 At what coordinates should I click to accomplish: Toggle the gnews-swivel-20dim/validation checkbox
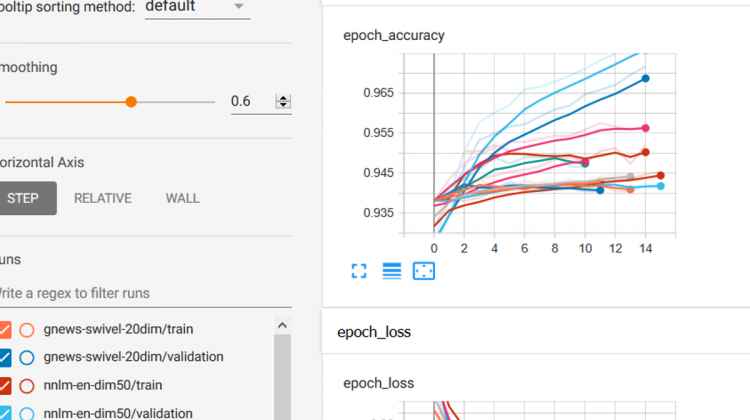click(4, 357)
